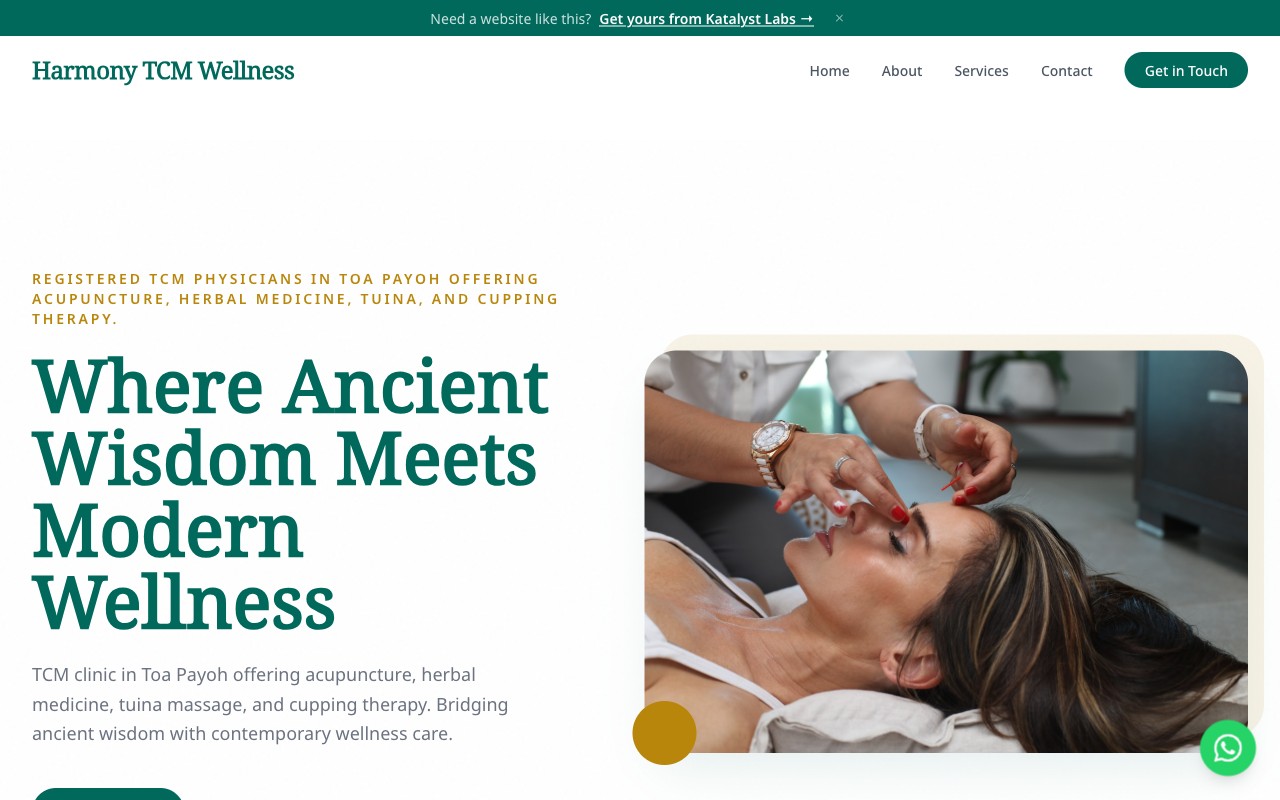Navigate to the Contact page
Image resolution: width=1280 pixels, height=800 pixels.
[x=1066, y=71]
